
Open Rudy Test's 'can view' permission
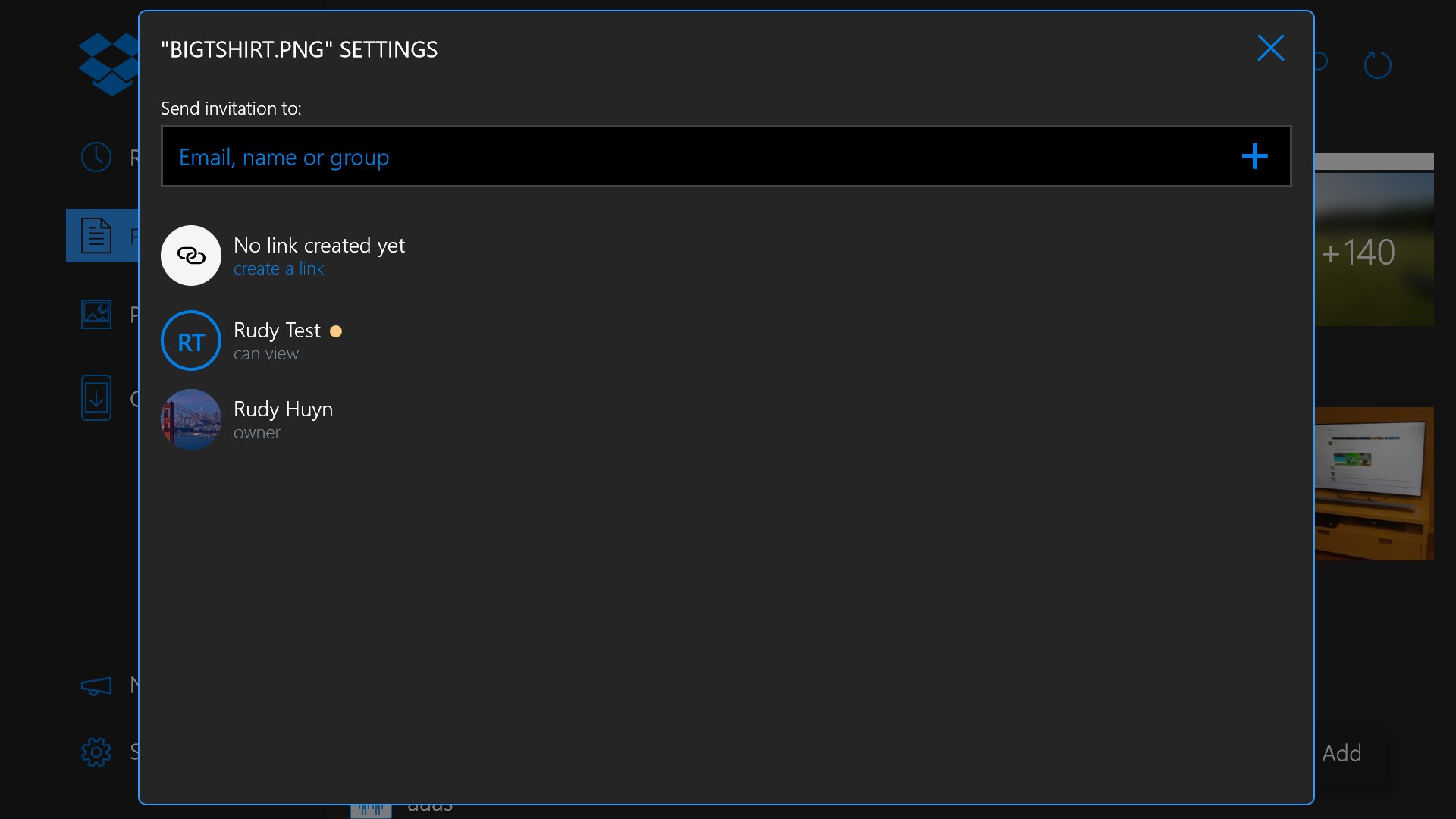click(266, 354)
